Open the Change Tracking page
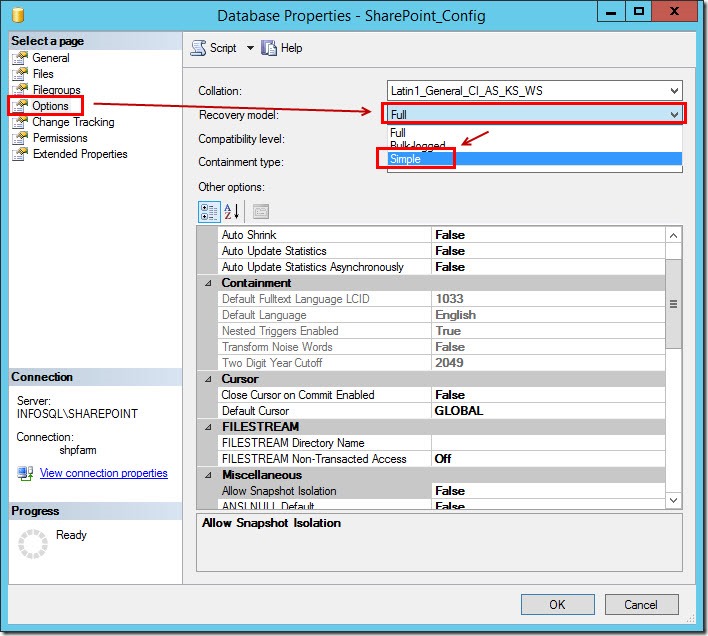Image resolution: width=708 pixels, height=636 pixels. (x=73, y=122)
